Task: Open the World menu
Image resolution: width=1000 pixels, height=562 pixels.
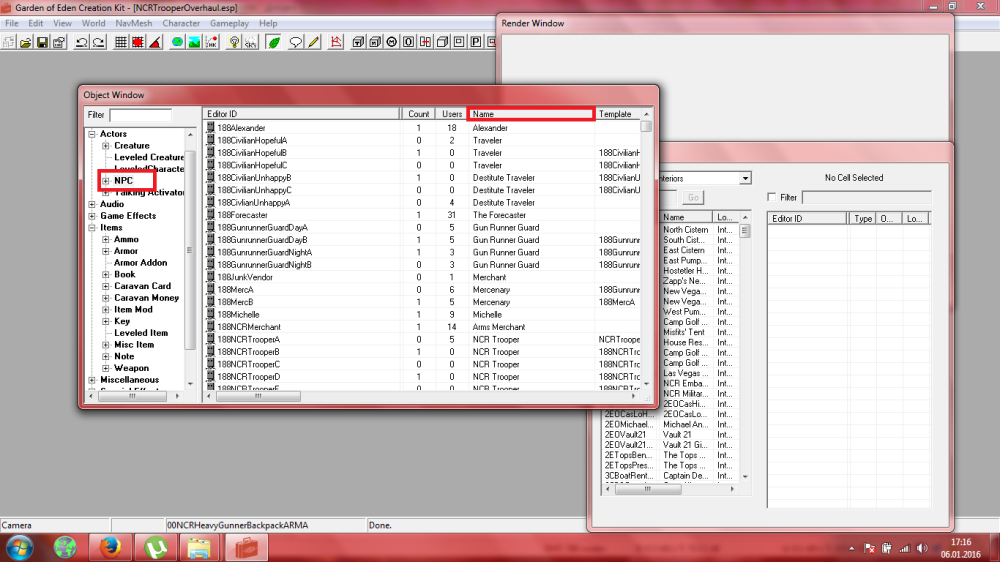Action: (93, 24)
